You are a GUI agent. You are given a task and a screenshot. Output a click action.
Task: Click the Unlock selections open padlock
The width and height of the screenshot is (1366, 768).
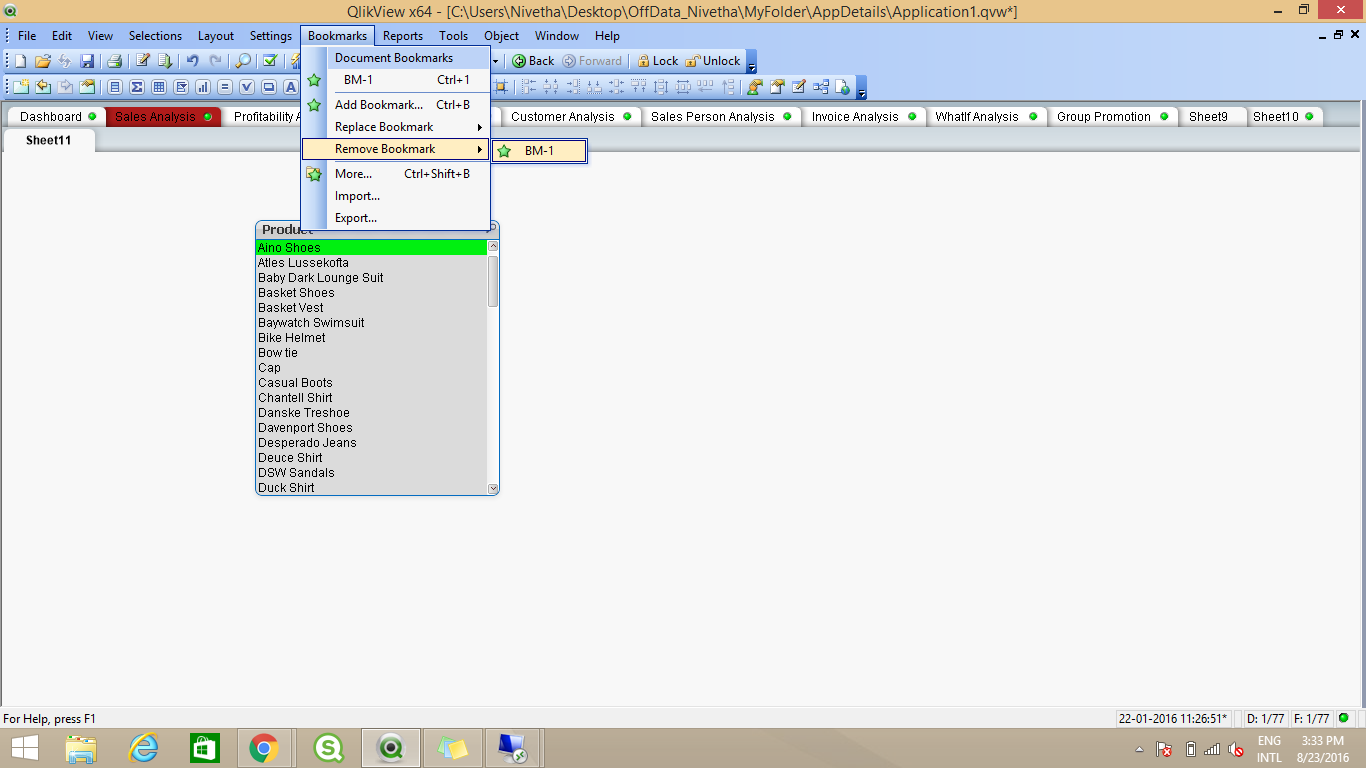[713, 61]
